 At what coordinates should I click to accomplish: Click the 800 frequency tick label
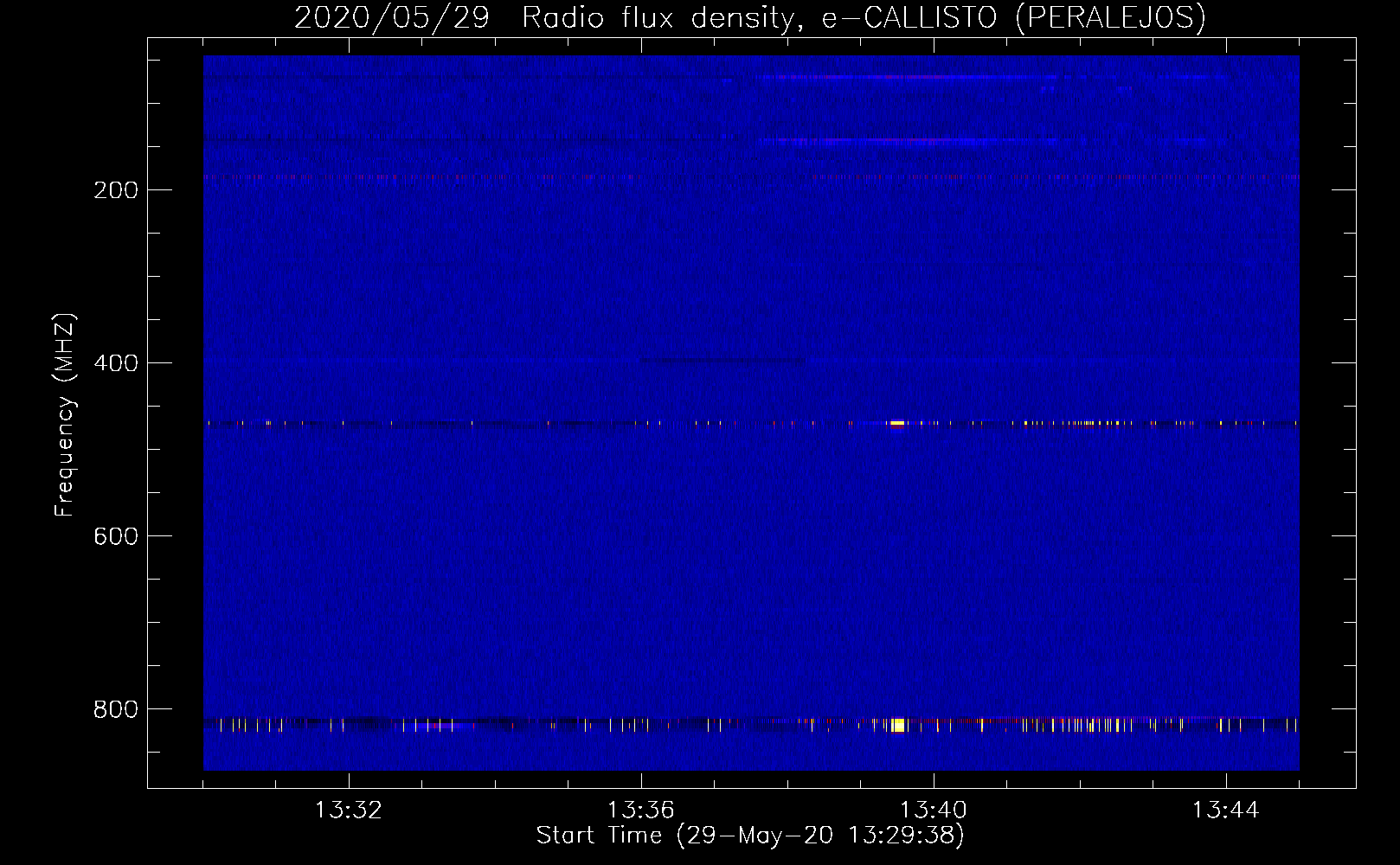point(115,709)
